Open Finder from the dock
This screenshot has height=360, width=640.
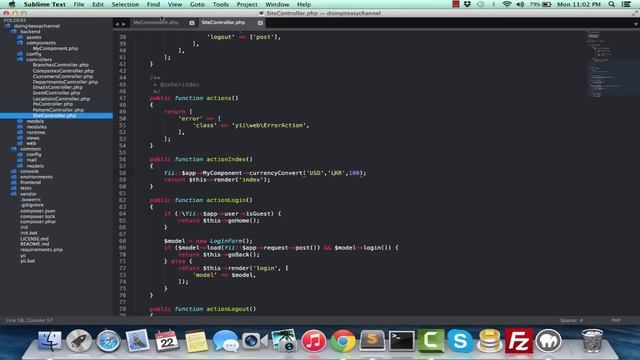[50, 340]
